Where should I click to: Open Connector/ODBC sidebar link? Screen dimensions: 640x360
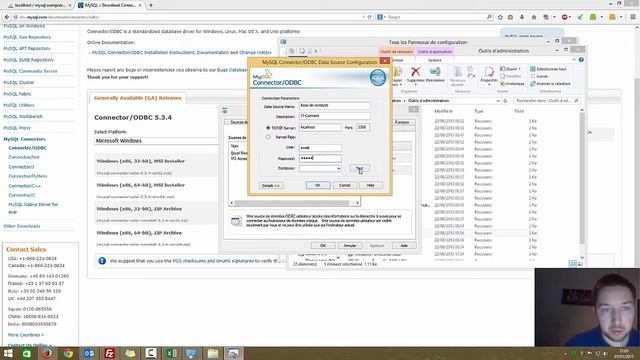[28, 148]
